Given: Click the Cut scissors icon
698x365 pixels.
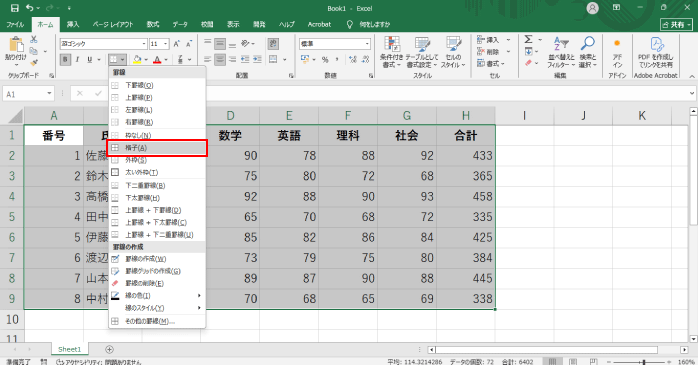Looking at the screenshot, I should pyautogui.click(x=34, y=40).
